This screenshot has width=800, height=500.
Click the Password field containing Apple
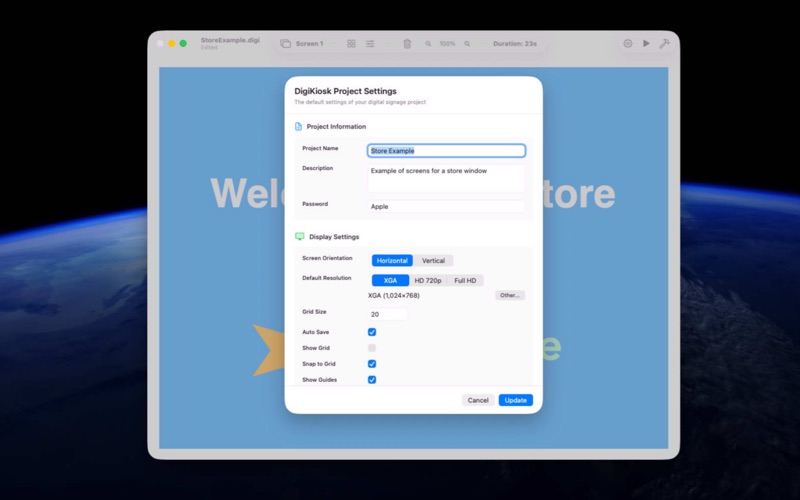tap(446, 206)
